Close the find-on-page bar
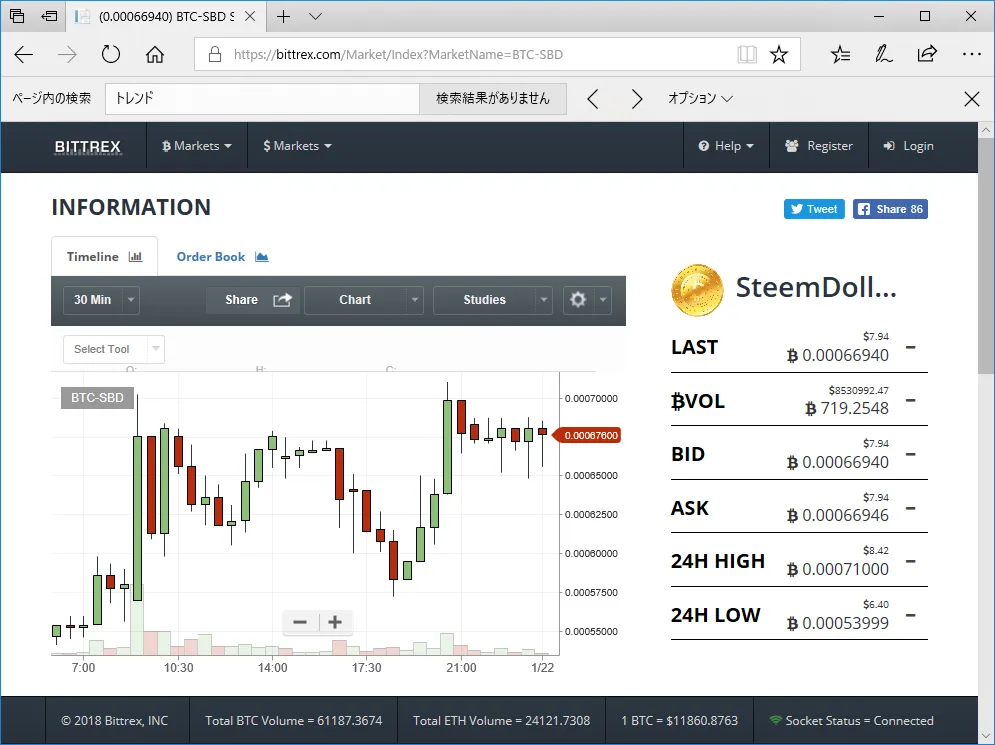Screen dimensions: 995x745 pyautogui.click(x=972, y=98)
